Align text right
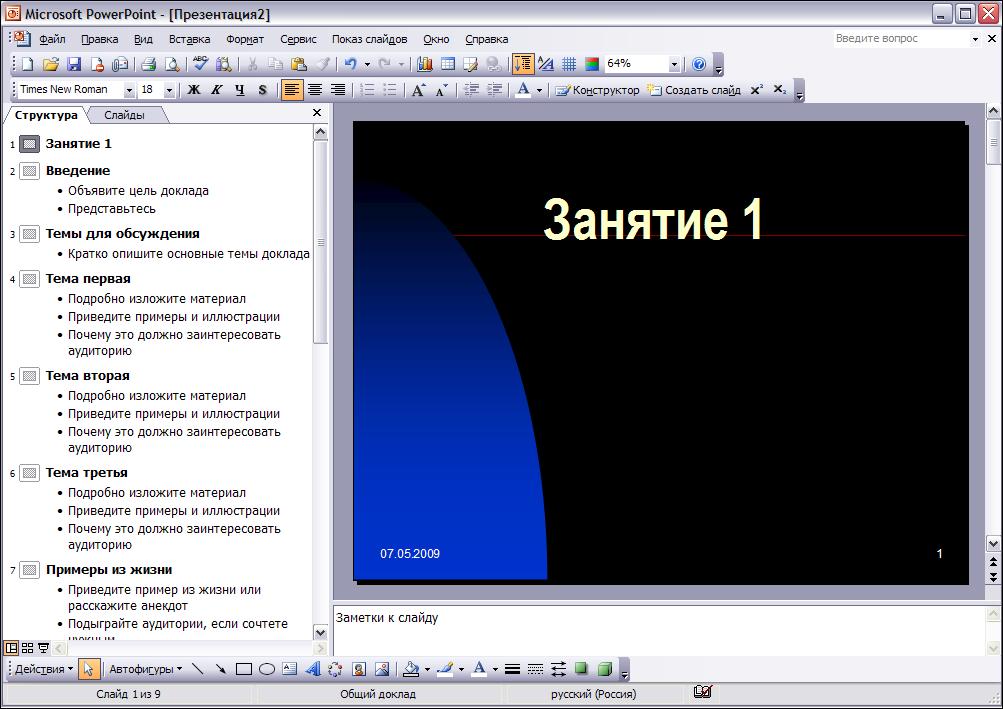 coord(337,90)
